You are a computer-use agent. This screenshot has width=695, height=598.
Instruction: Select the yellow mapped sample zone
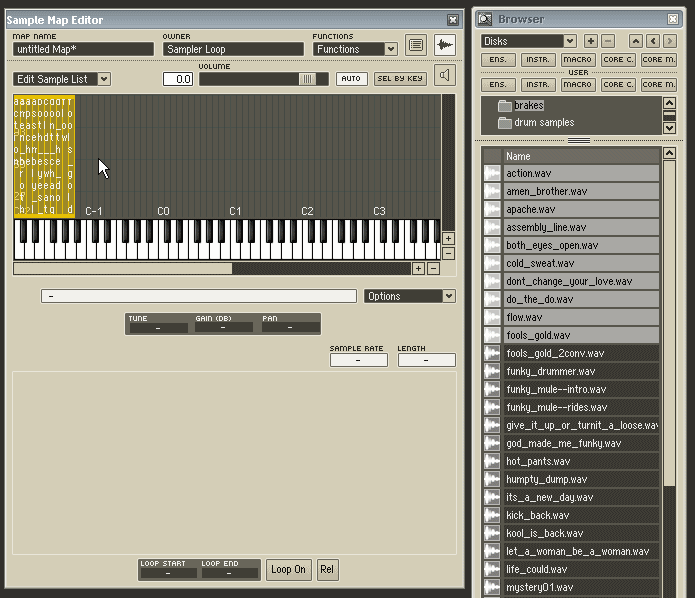tap(44, 156)
